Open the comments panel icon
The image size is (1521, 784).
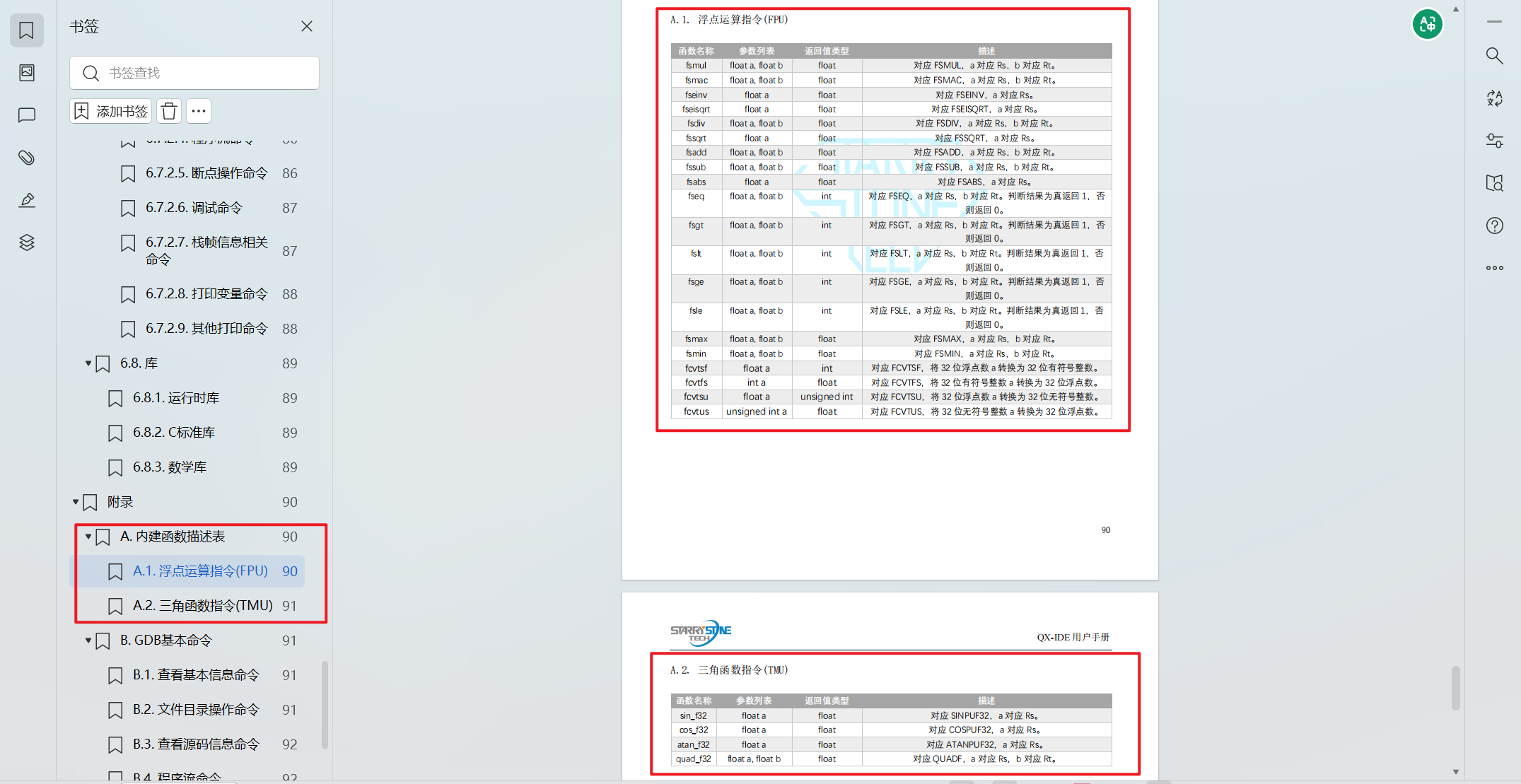27,115
